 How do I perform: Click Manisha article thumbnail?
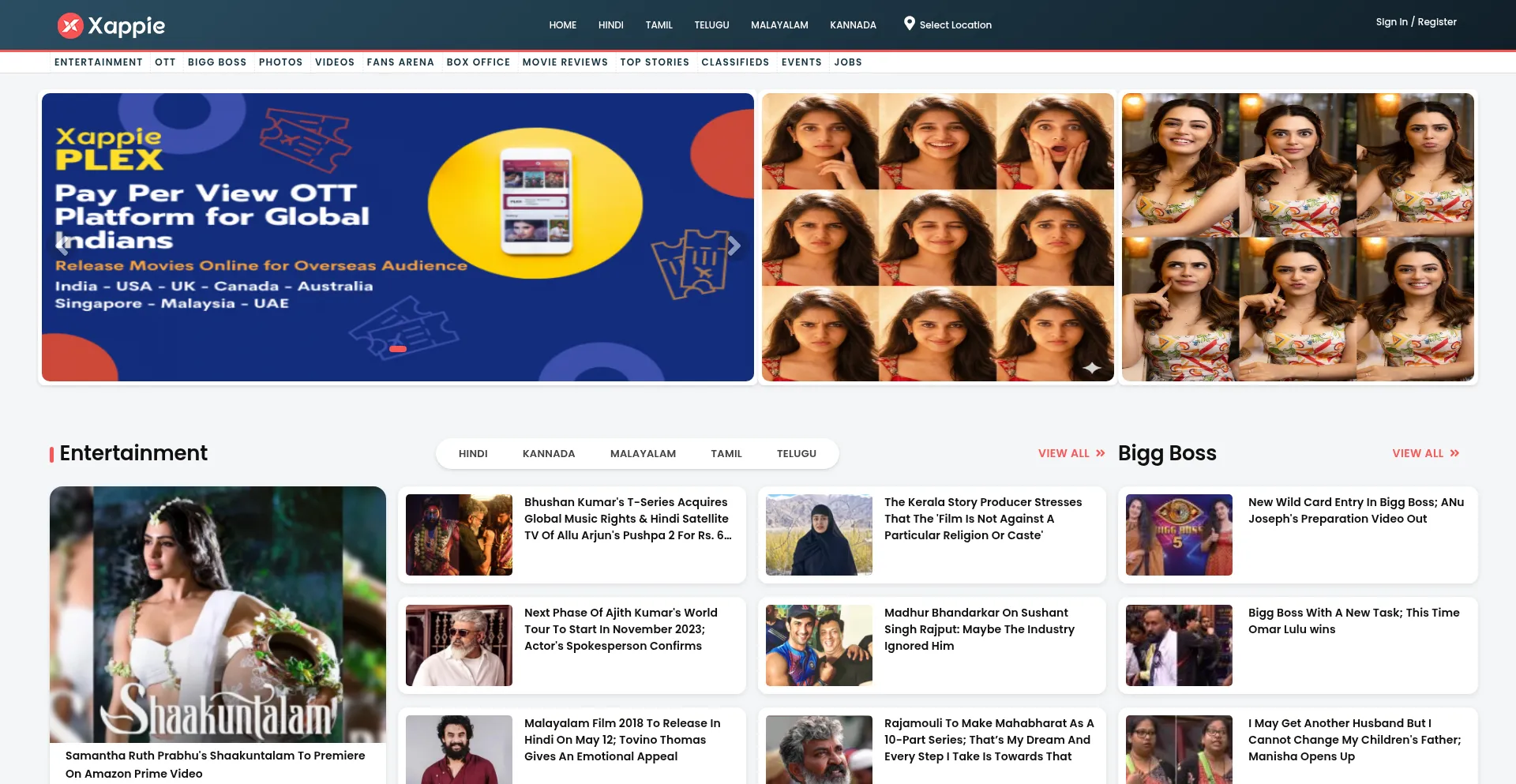tap(1179, 749)
